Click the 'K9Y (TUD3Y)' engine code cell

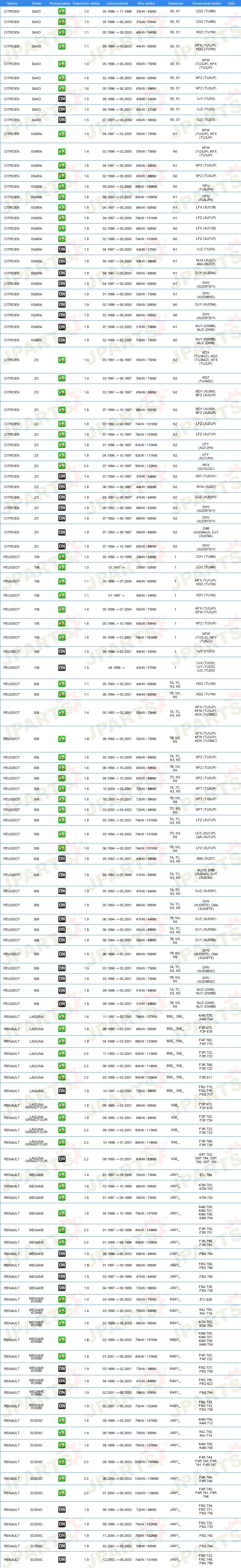(206, 477)
